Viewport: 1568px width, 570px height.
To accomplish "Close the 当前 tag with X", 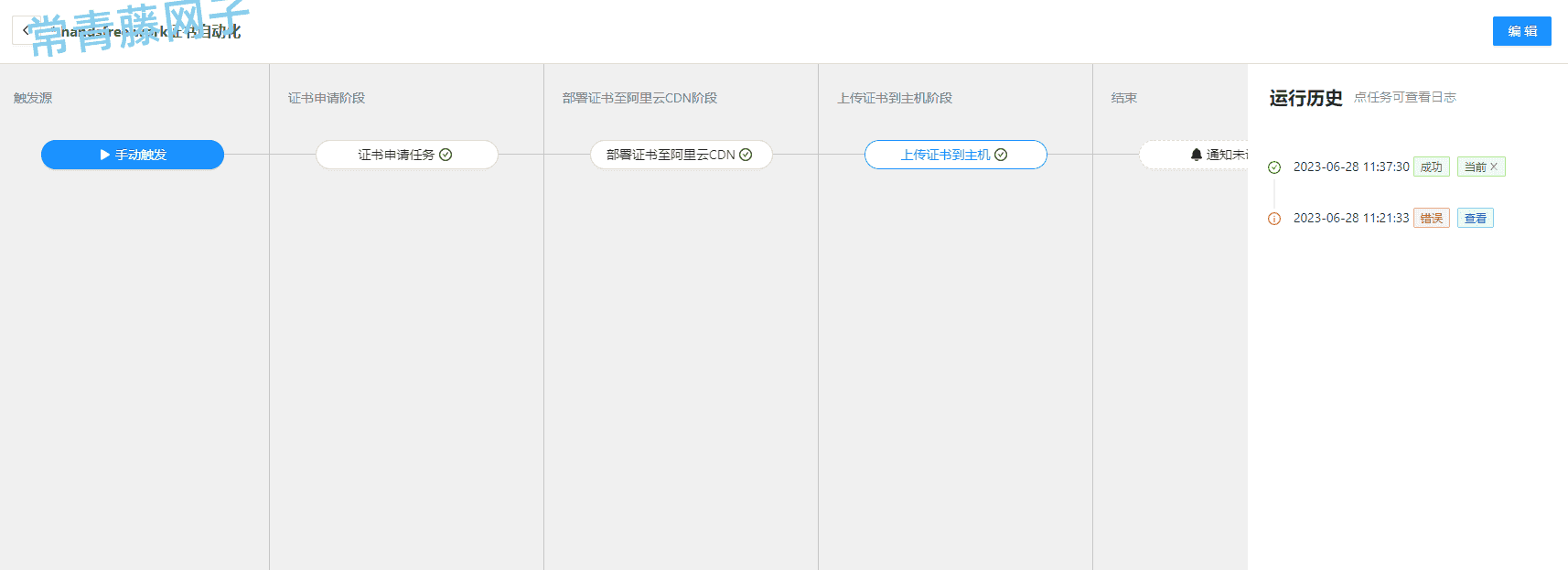I will click(1494, 167).
